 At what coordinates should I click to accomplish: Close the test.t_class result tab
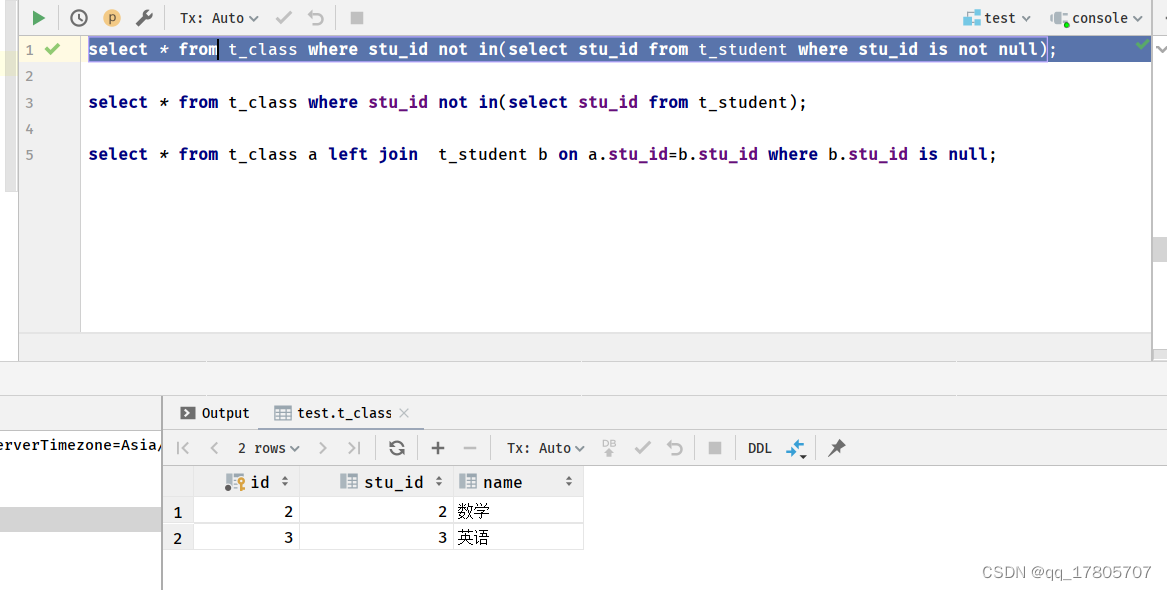coord(404,412)
